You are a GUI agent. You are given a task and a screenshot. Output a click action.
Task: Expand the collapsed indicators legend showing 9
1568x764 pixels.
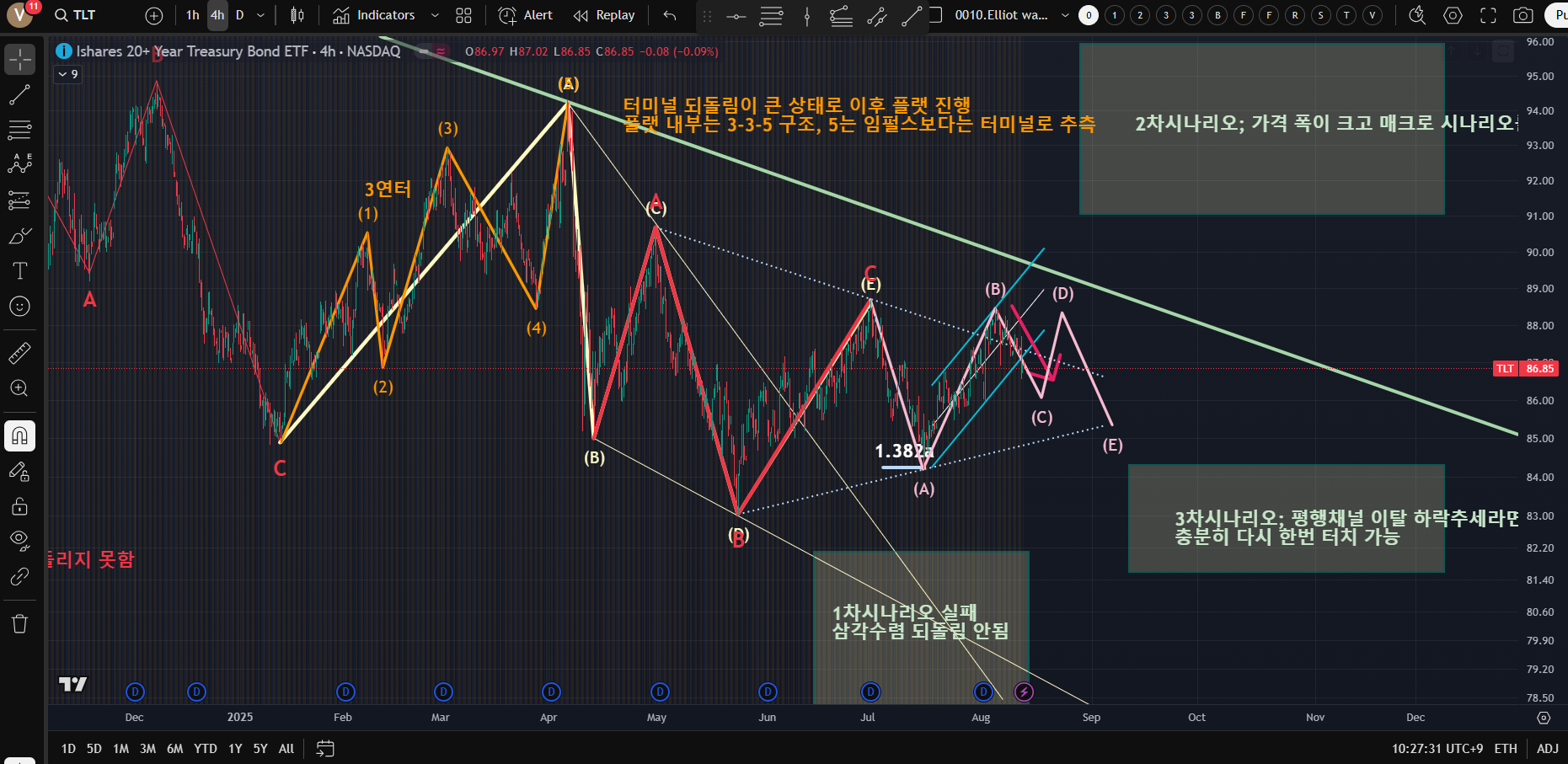67,74
